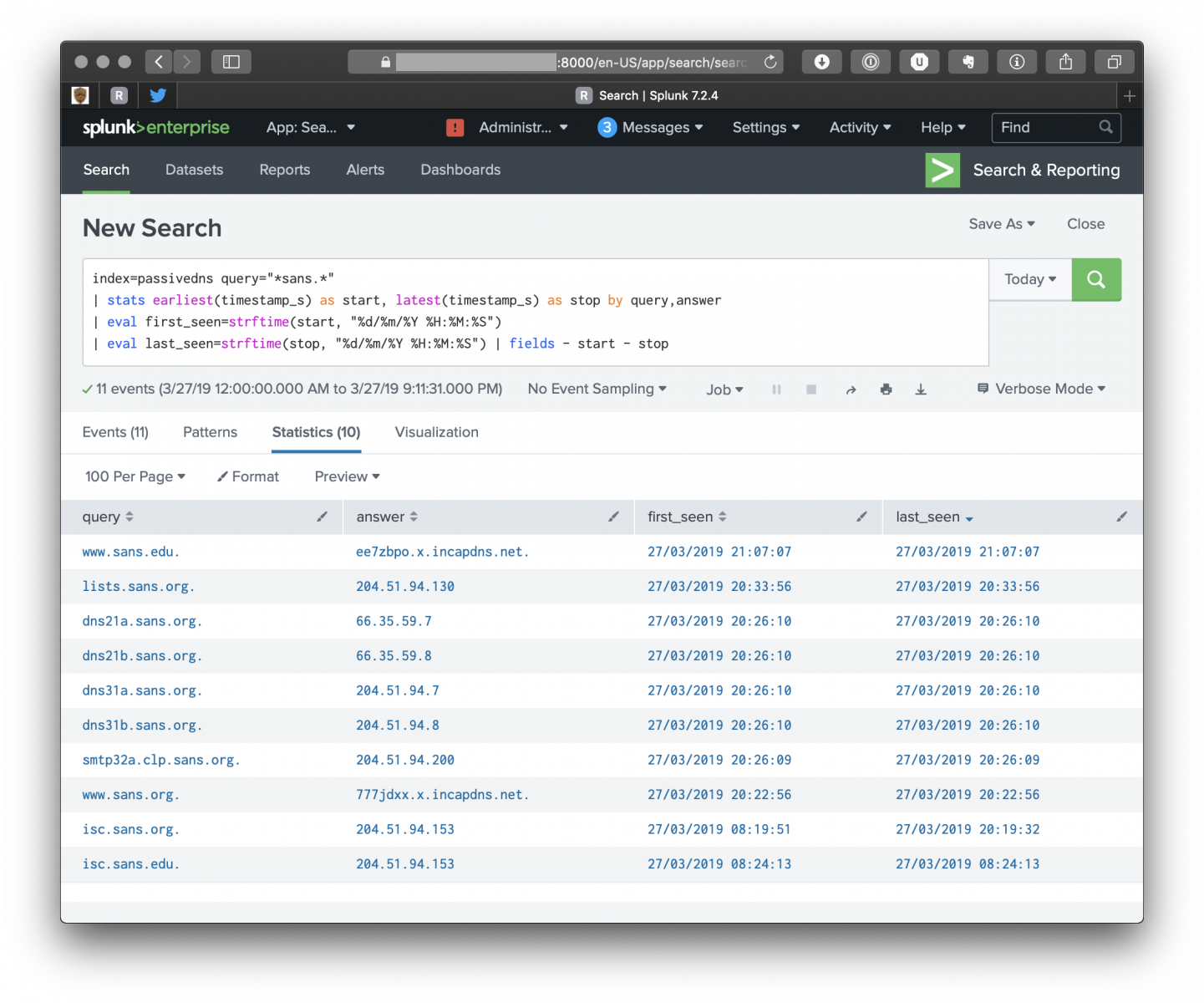
Task: Export results with download icon
Action: click(921, 389)
